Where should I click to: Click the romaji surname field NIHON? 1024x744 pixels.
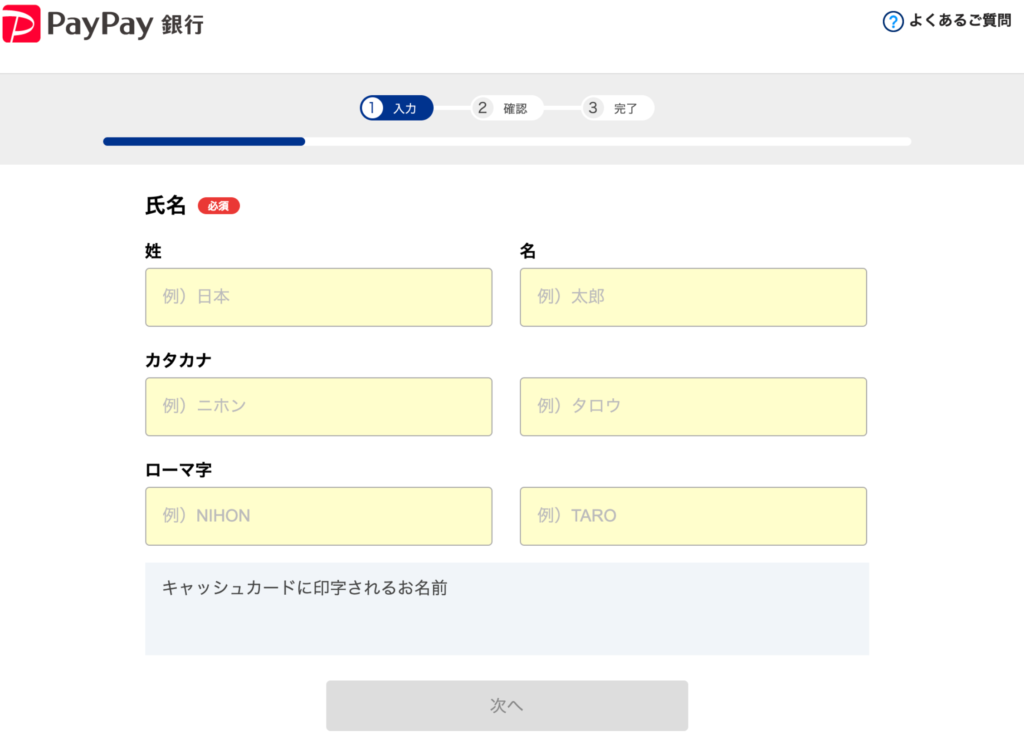coord(318,516)
